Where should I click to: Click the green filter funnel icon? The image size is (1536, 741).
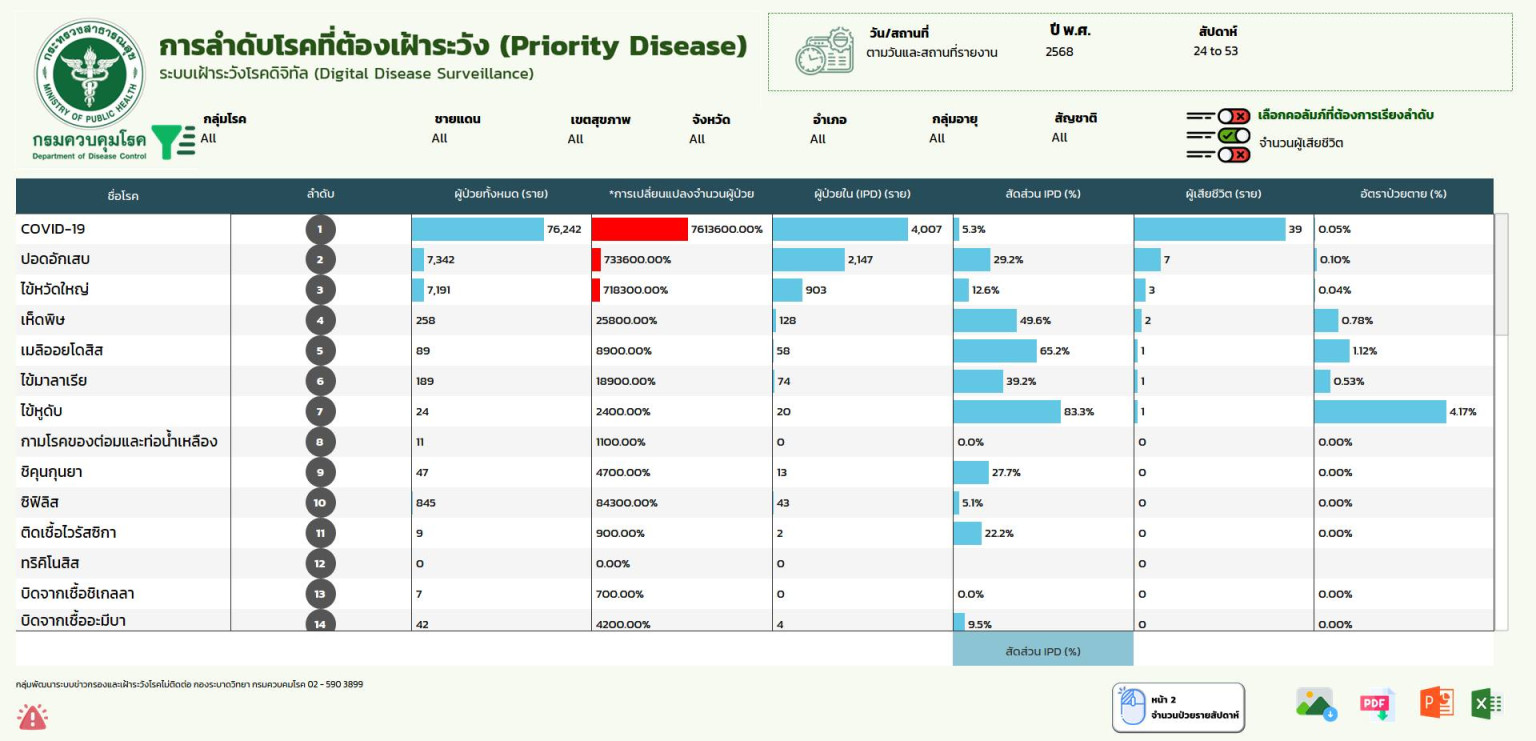pyautogui.click(x=174, y=142)
